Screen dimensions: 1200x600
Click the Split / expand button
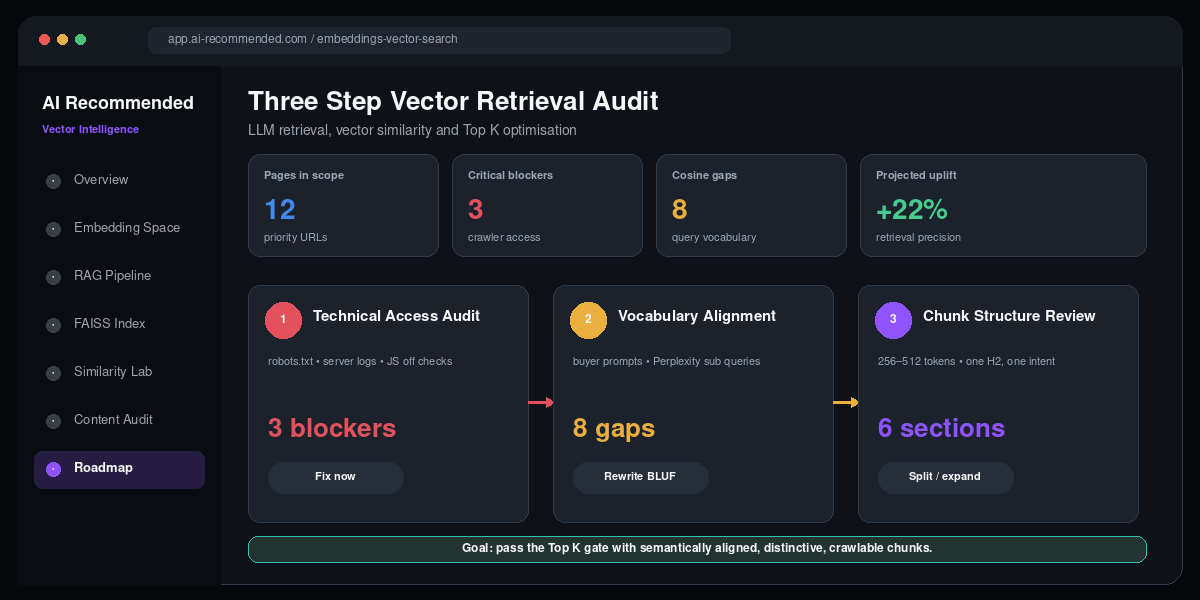click(946, 477)
